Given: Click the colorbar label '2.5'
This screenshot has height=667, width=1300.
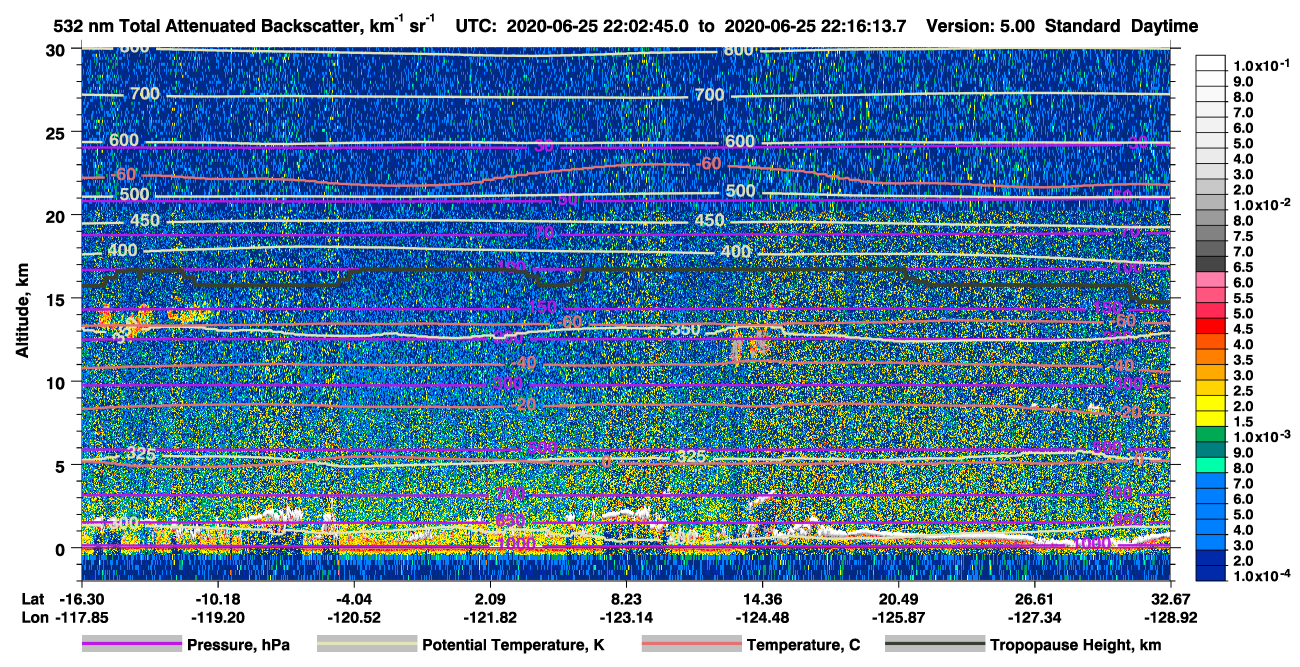Looking at the screenshot, I should [x=1242, y=391].
